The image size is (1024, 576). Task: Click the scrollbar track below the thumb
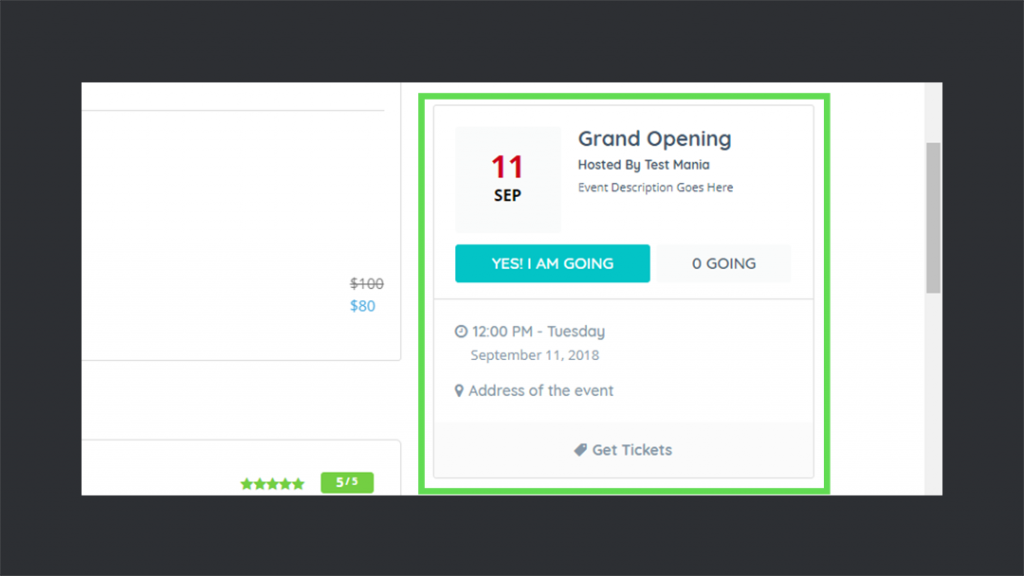pos(933,394)
